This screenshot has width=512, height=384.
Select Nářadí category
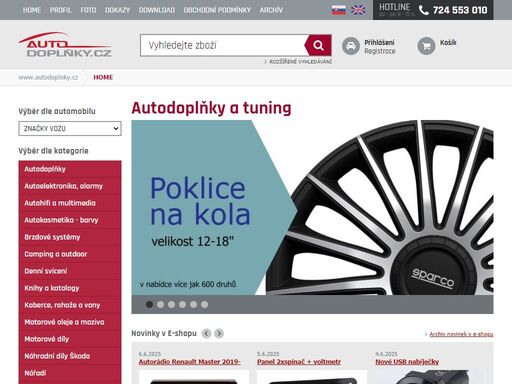pyautogui.click(x=70, y=373)
